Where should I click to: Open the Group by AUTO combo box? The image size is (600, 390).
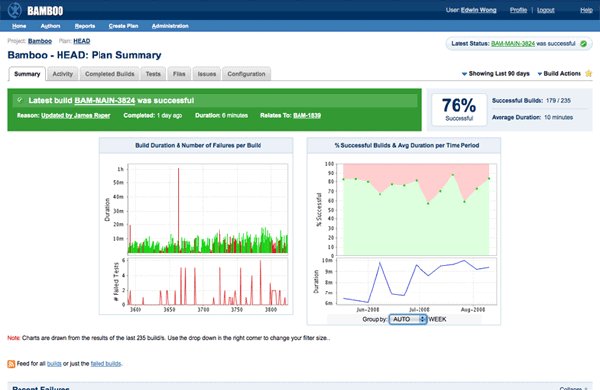pos(408,319)
